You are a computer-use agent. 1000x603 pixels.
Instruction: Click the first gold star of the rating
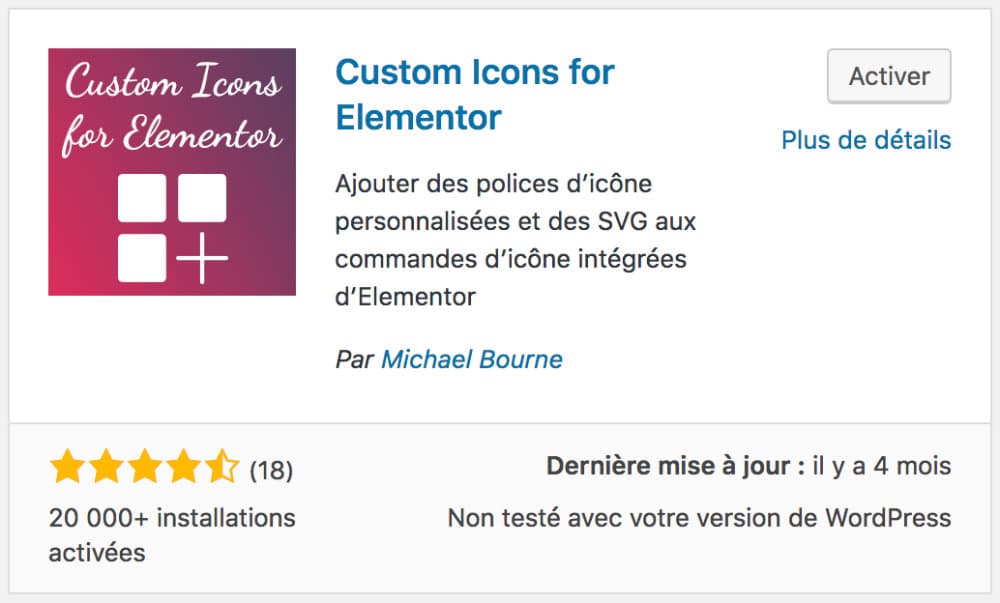[x=65, y=466]
